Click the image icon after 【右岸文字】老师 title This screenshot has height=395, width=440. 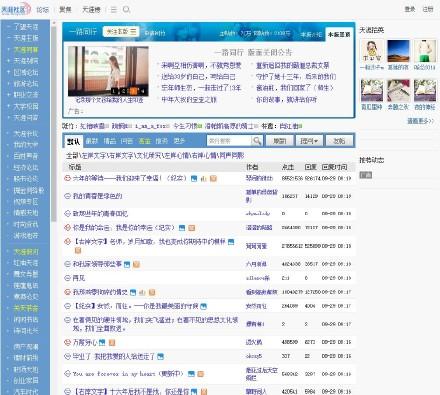[231, 242]
